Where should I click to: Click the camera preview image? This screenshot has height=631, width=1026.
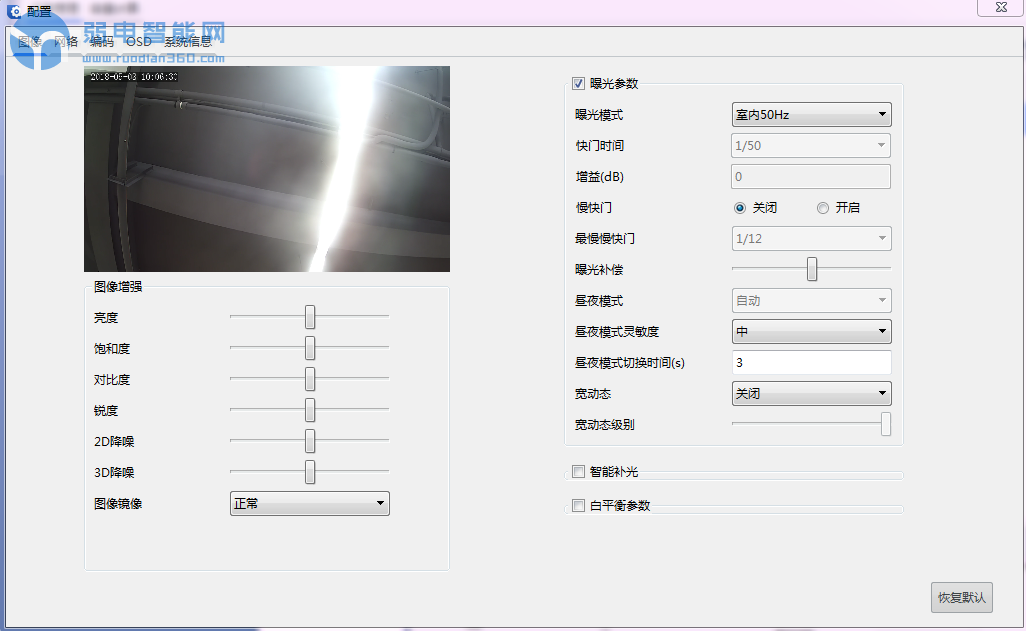(267, 169)
